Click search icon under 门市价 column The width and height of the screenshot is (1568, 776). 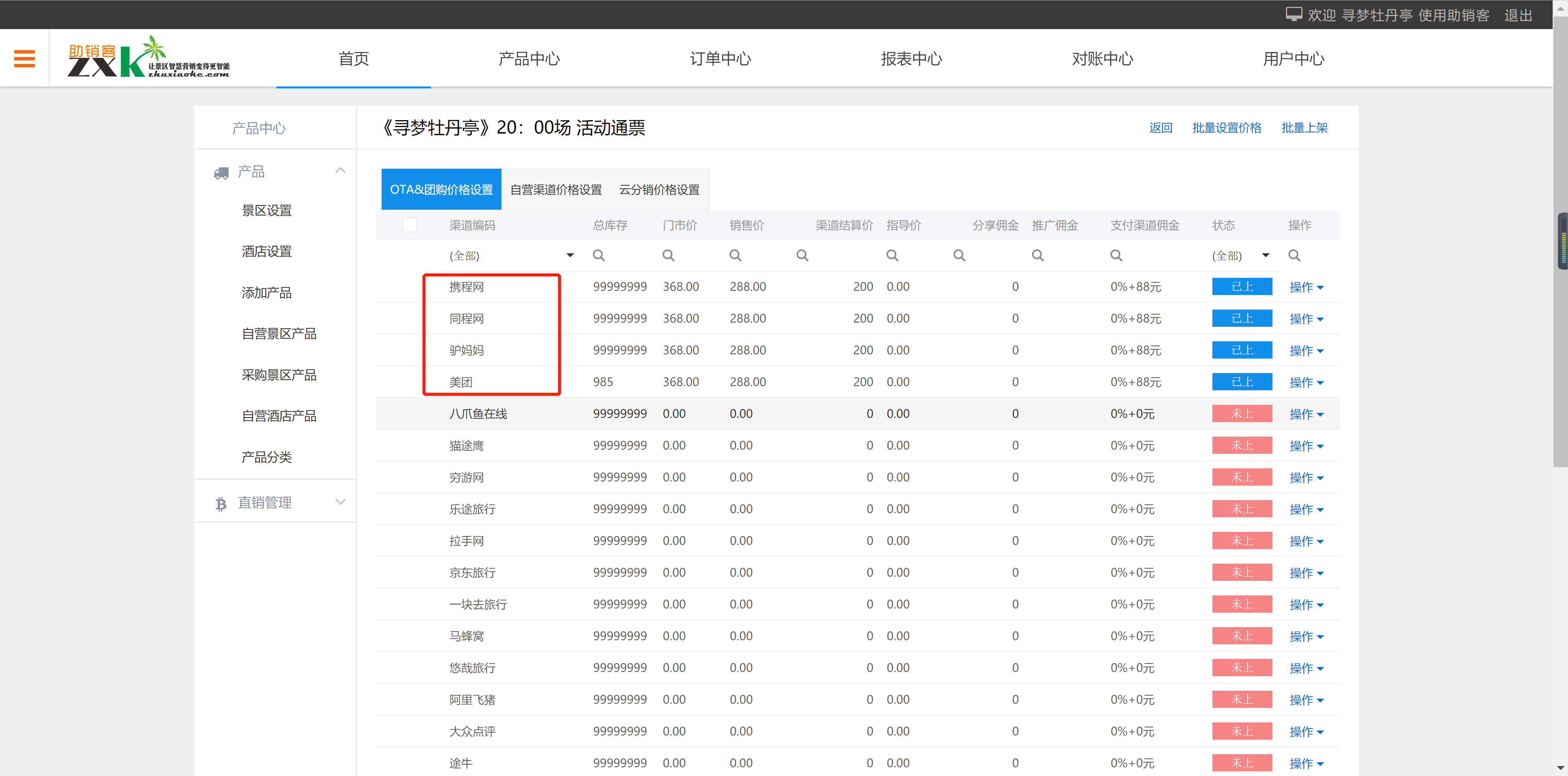(668, 256)
